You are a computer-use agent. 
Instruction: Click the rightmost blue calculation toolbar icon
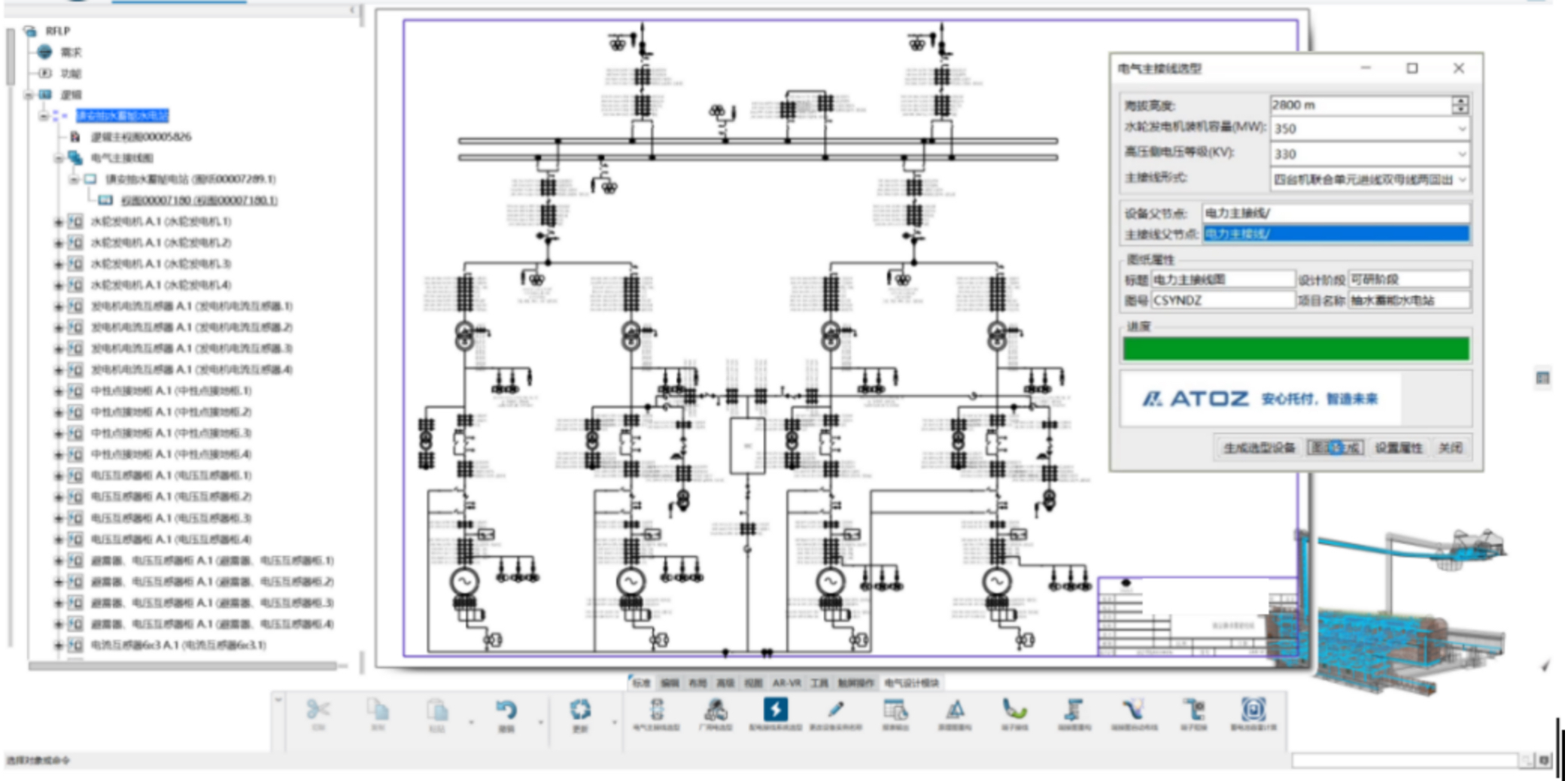[1253, 710]
